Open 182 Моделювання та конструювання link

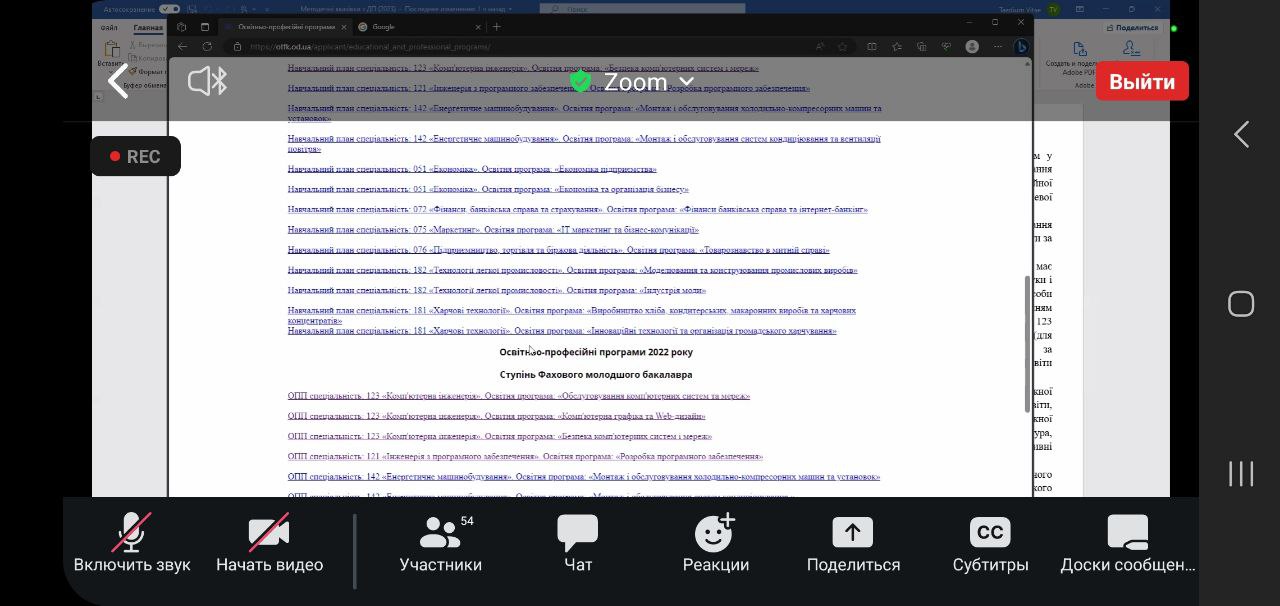click(x=573, y=270)
